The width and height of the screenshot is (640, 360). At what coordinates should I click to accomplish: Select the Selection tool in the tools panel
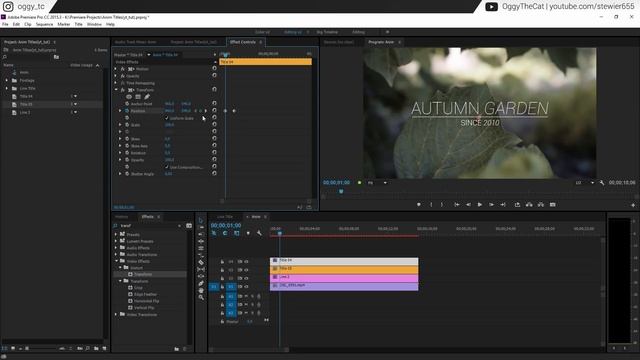coord(201,220)
